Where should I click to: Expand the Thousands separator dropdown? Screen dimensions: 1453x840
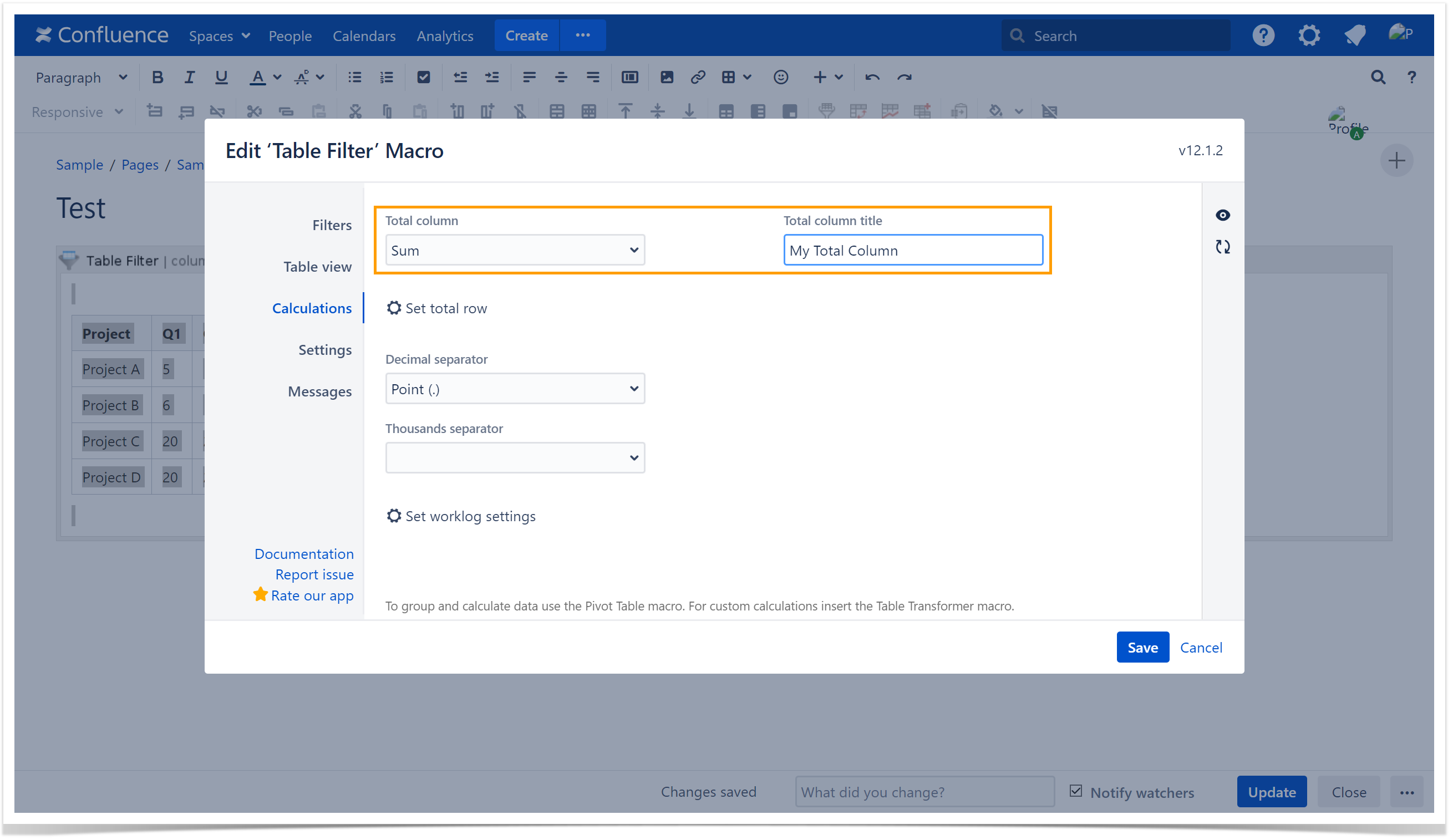[x=514, y=458]
